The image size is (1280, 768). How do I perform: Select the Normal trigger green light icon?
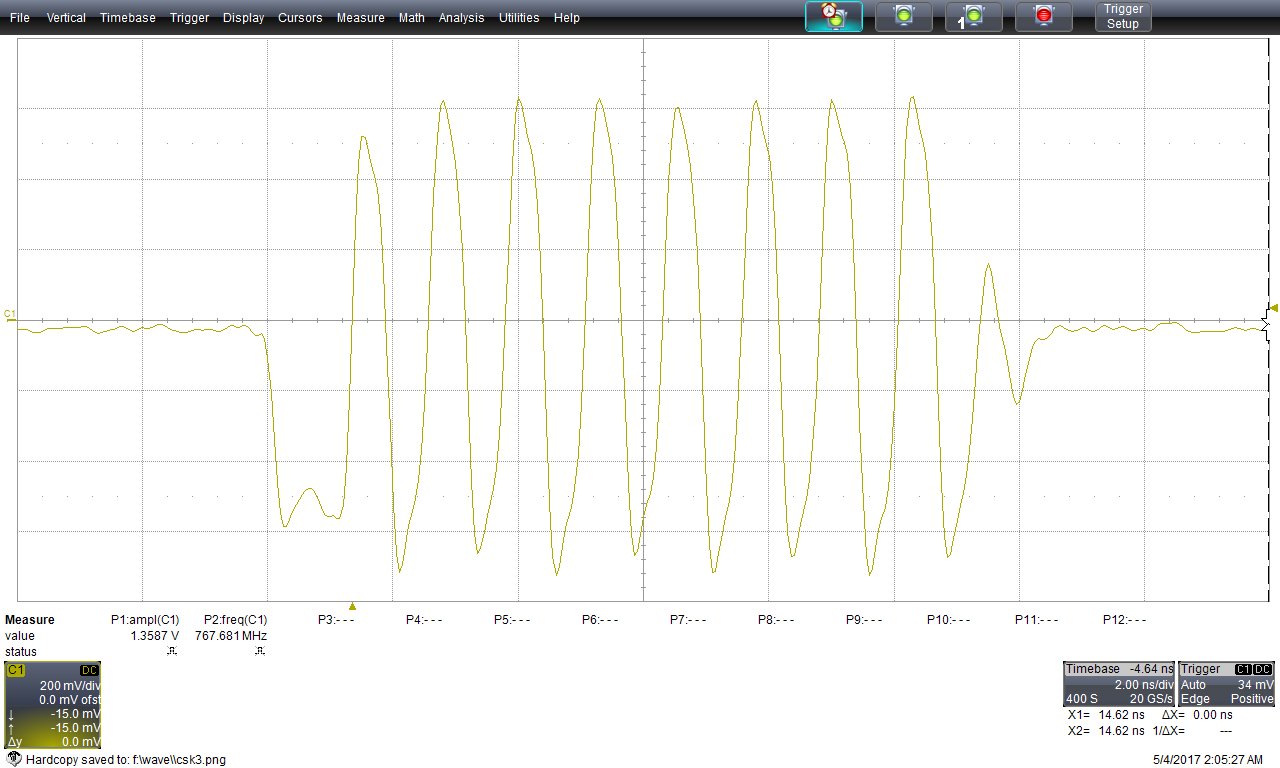tap(903, 16)
